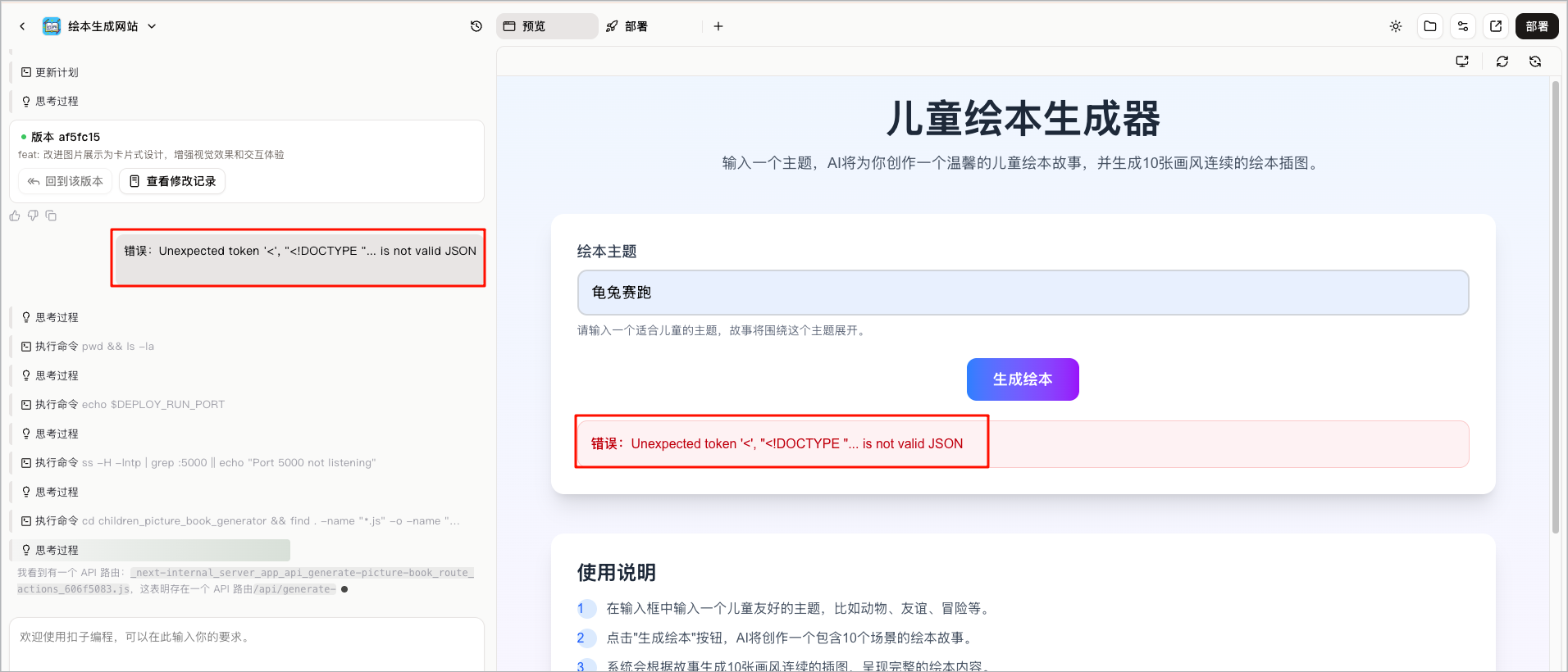Image resolution: width=1568 pixels, height=672 pixels.
Task: Expand the 更新计划 step
Action: pyautogui.click(x=57, y=72)
